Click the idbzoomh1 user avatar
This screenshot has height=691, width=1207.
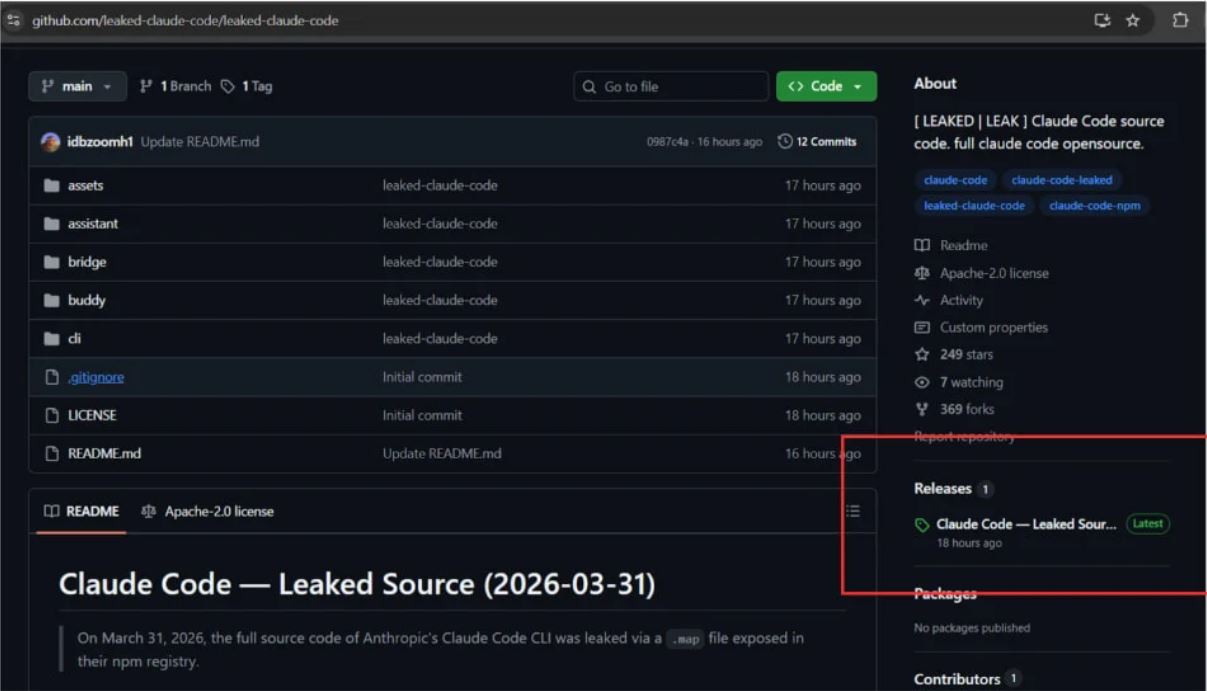point(50,142)
